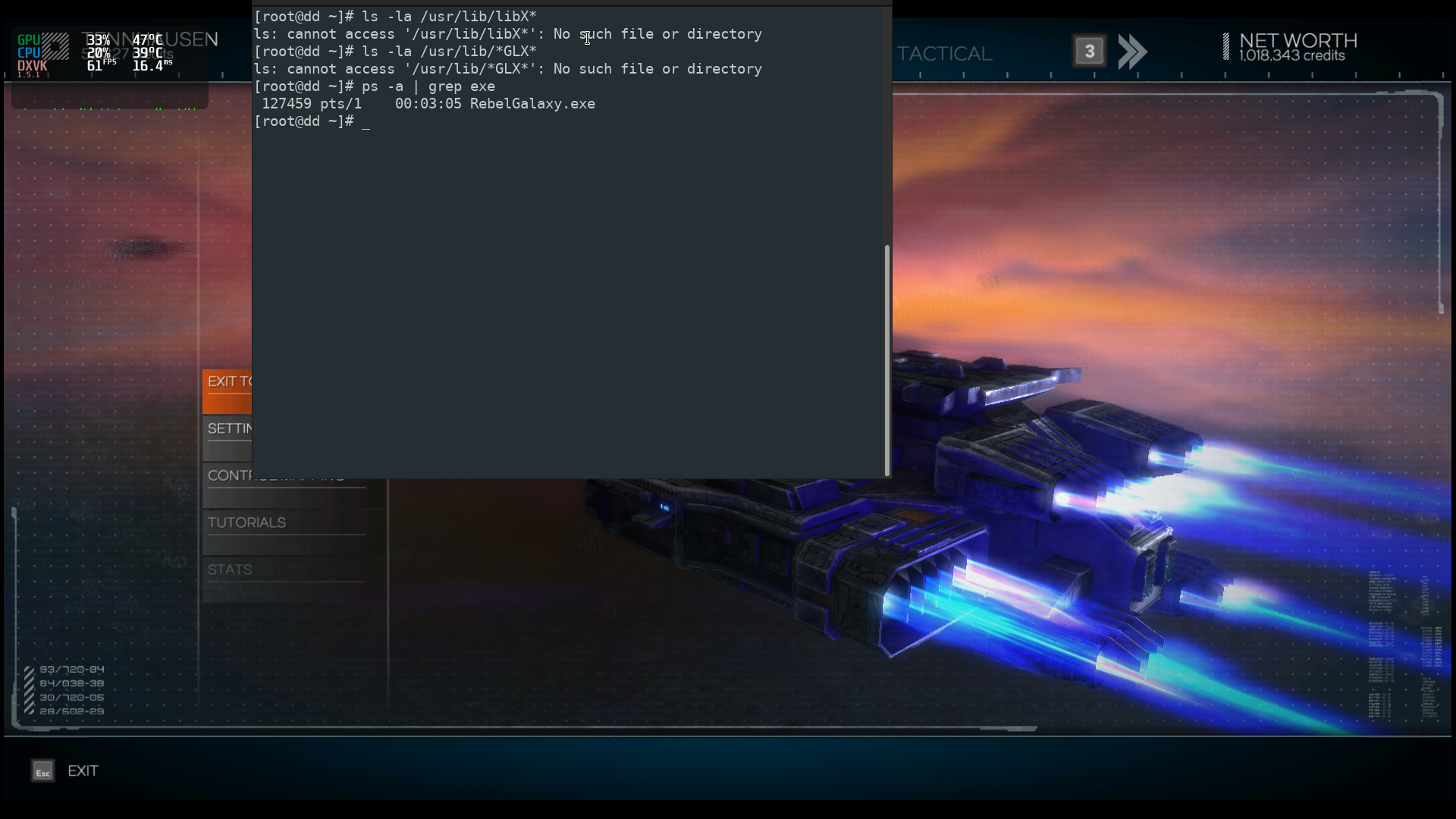Click the double chevron next-tab arrow

pyautogui.click(x=1132, y=52)
